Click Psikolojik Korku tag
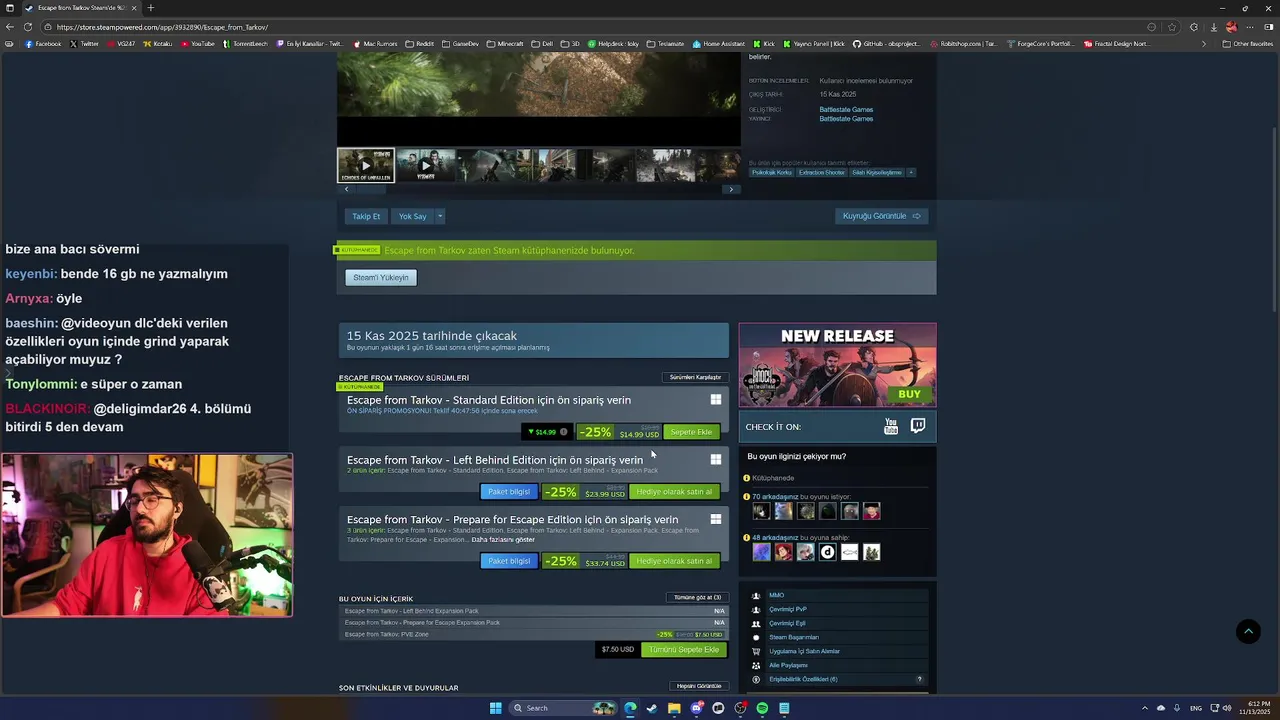Image resolution: width=1280 pixels, height=720 pixels. click(x=771, y=172)
